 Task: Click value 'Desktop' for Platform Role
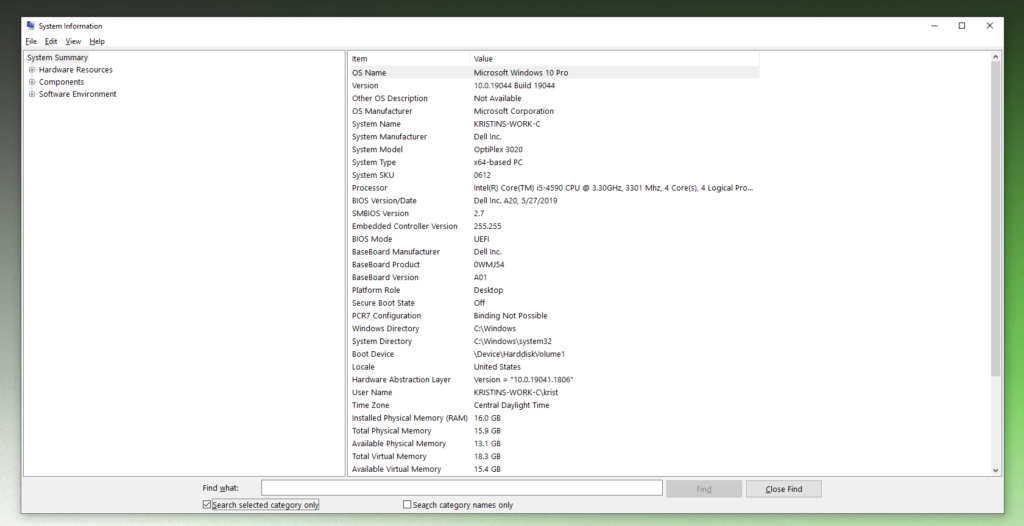[488, 290]
